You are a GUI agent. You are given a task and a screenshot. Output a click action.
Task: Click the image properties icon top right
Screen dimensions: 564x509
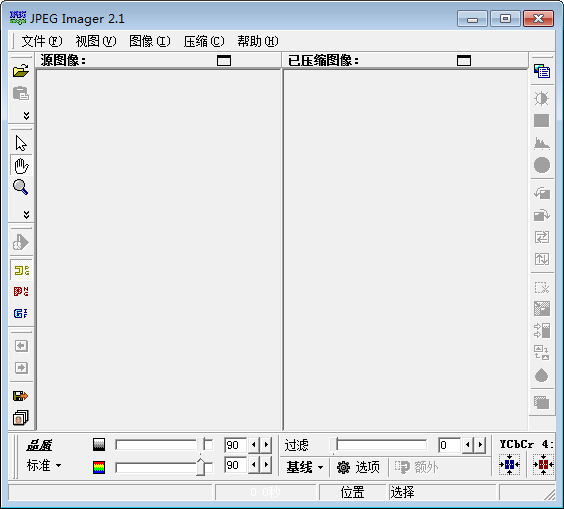pyautogui.click(x=542, y=71)
